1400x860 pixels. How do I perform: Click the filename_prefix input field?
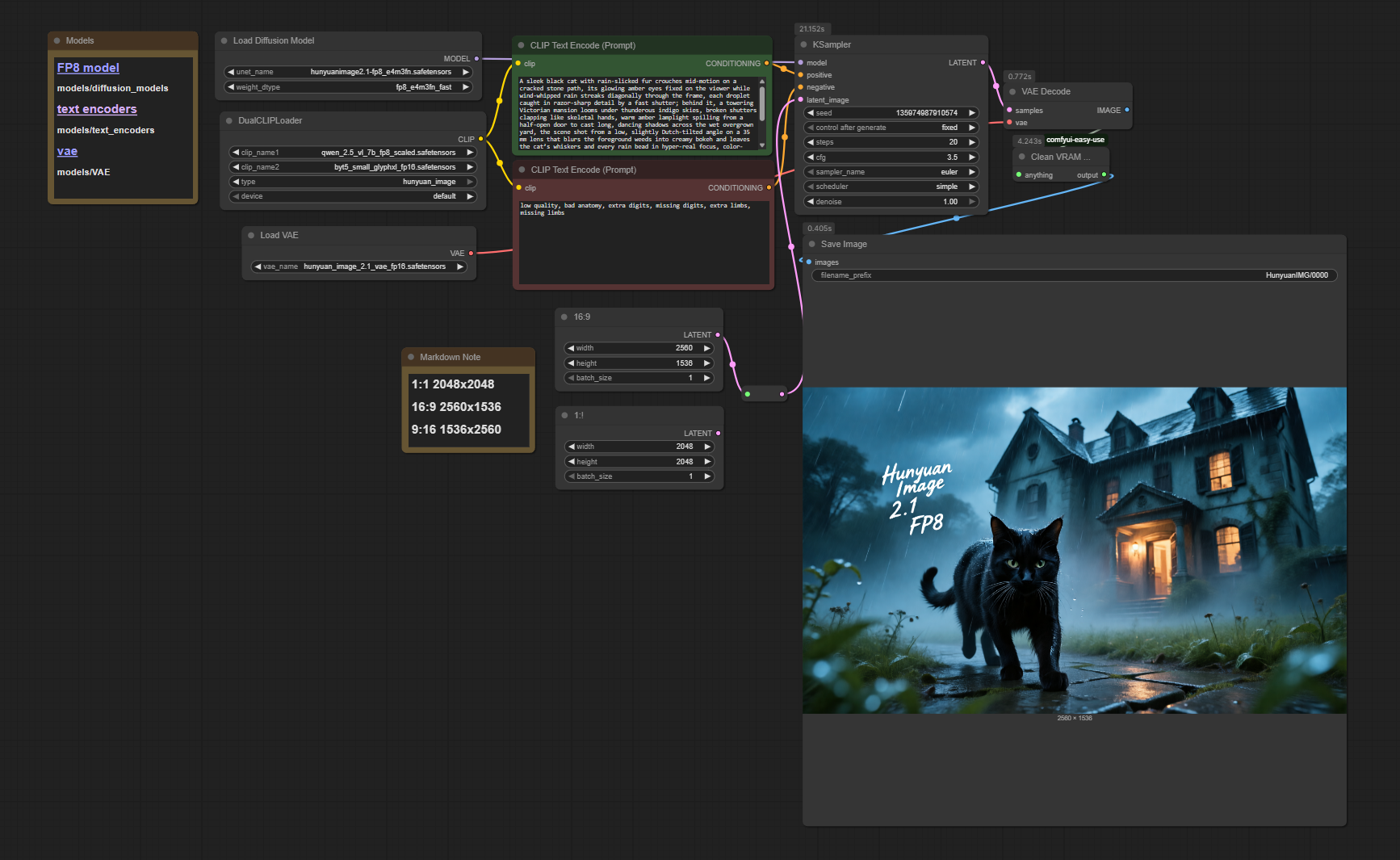click(x=1074, y=275)
